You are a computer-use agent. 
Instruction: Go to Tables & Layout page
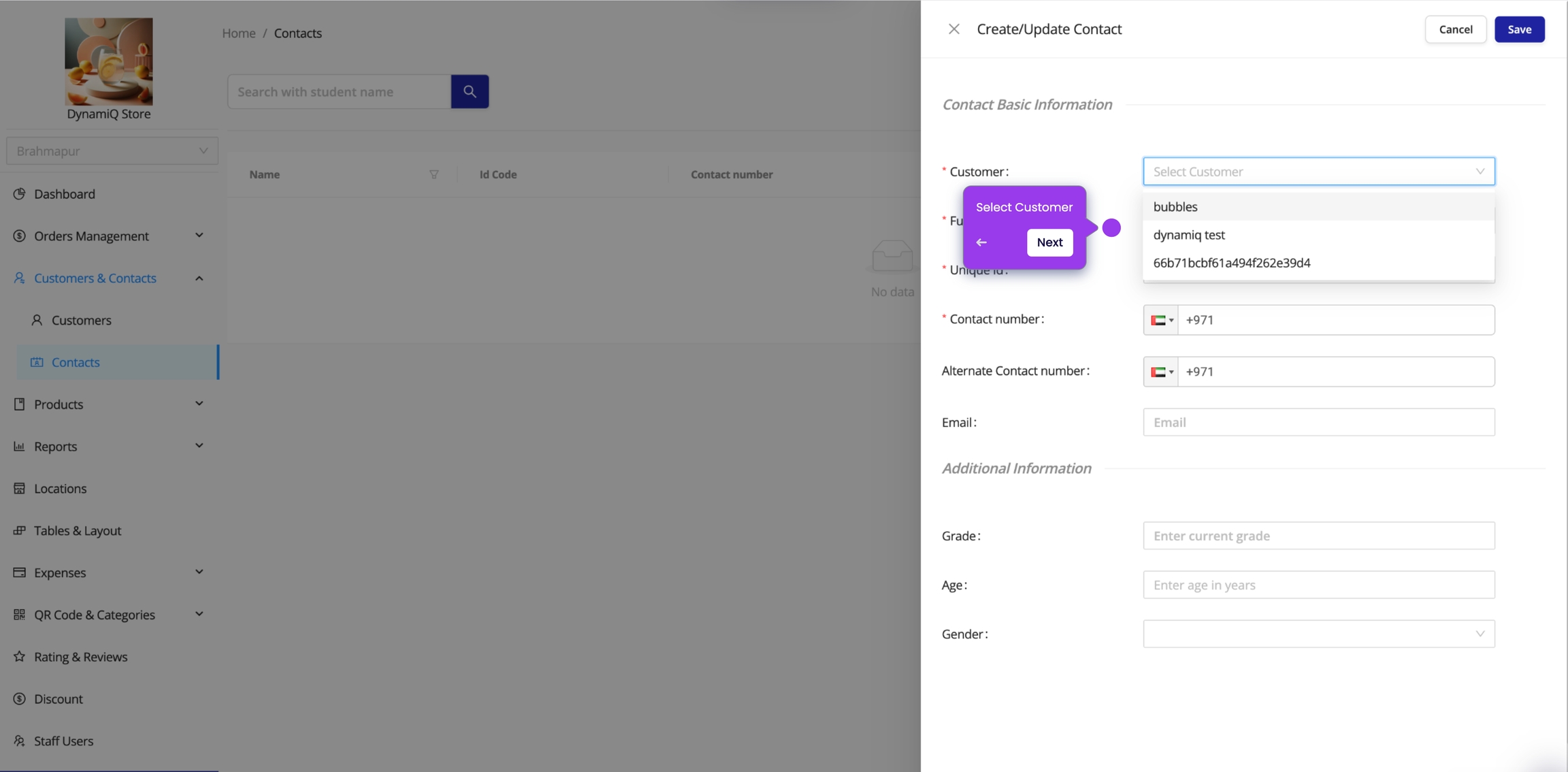point(77,530)
